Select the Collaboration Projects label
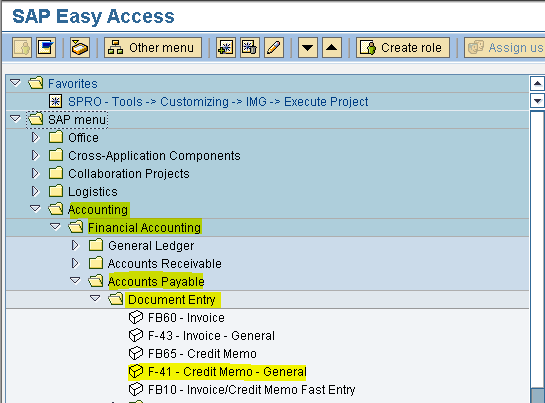 [129, 174]
